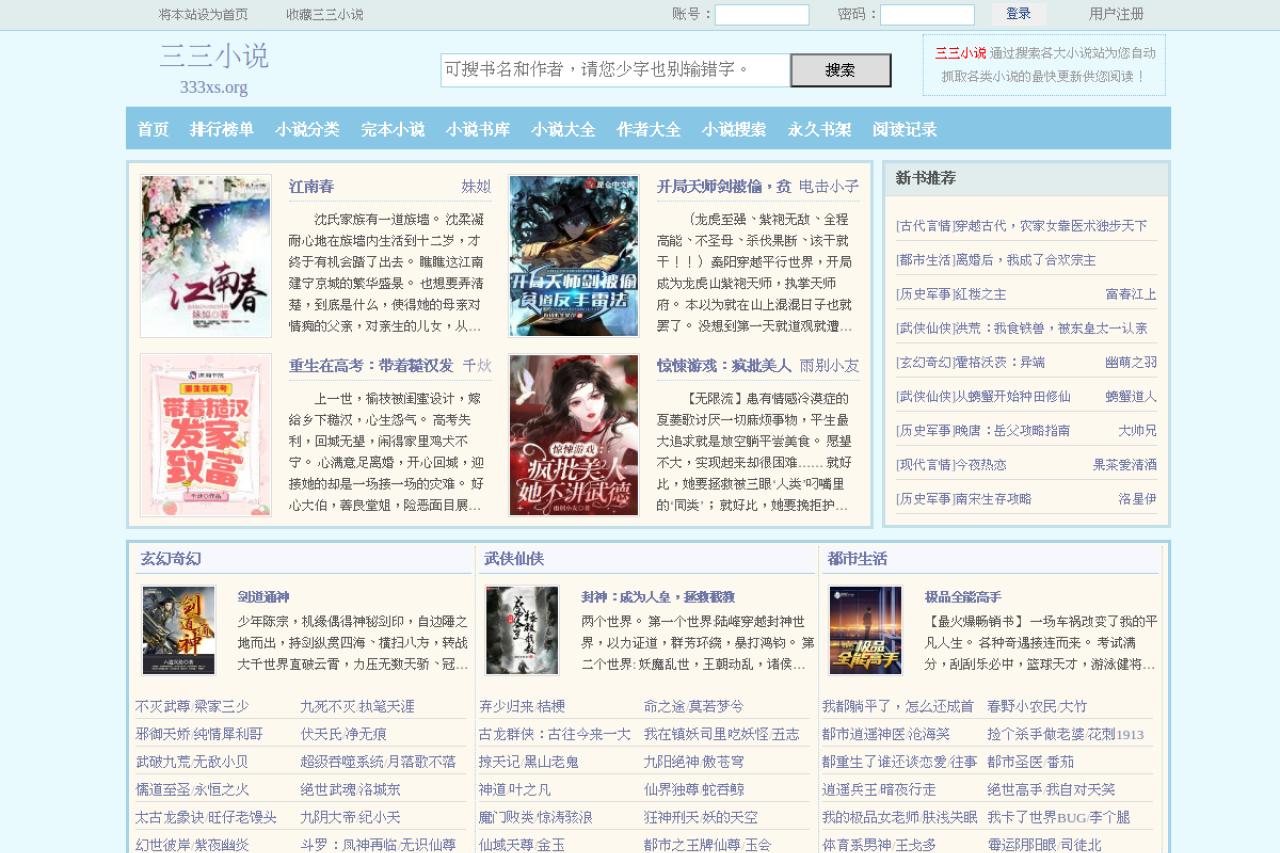Click the 剑道通神 small cover thumbnail
Screen dimensions: 1280x853
pos(179,631)
